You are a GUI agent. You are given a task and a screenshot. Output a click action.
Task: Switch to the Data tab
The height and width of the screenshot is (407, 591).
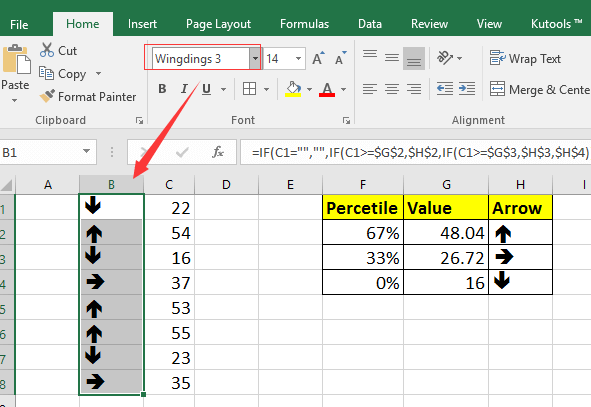click(x=370, y=24)
